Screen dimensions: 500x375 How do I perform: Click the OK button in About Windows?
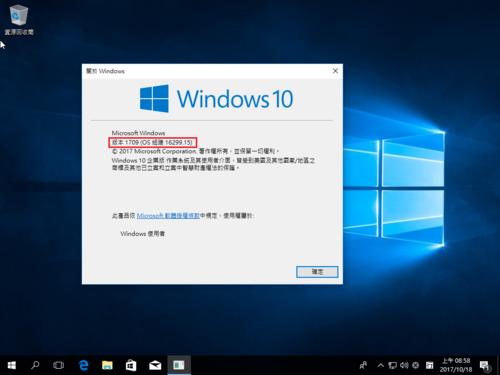point(317,272)
